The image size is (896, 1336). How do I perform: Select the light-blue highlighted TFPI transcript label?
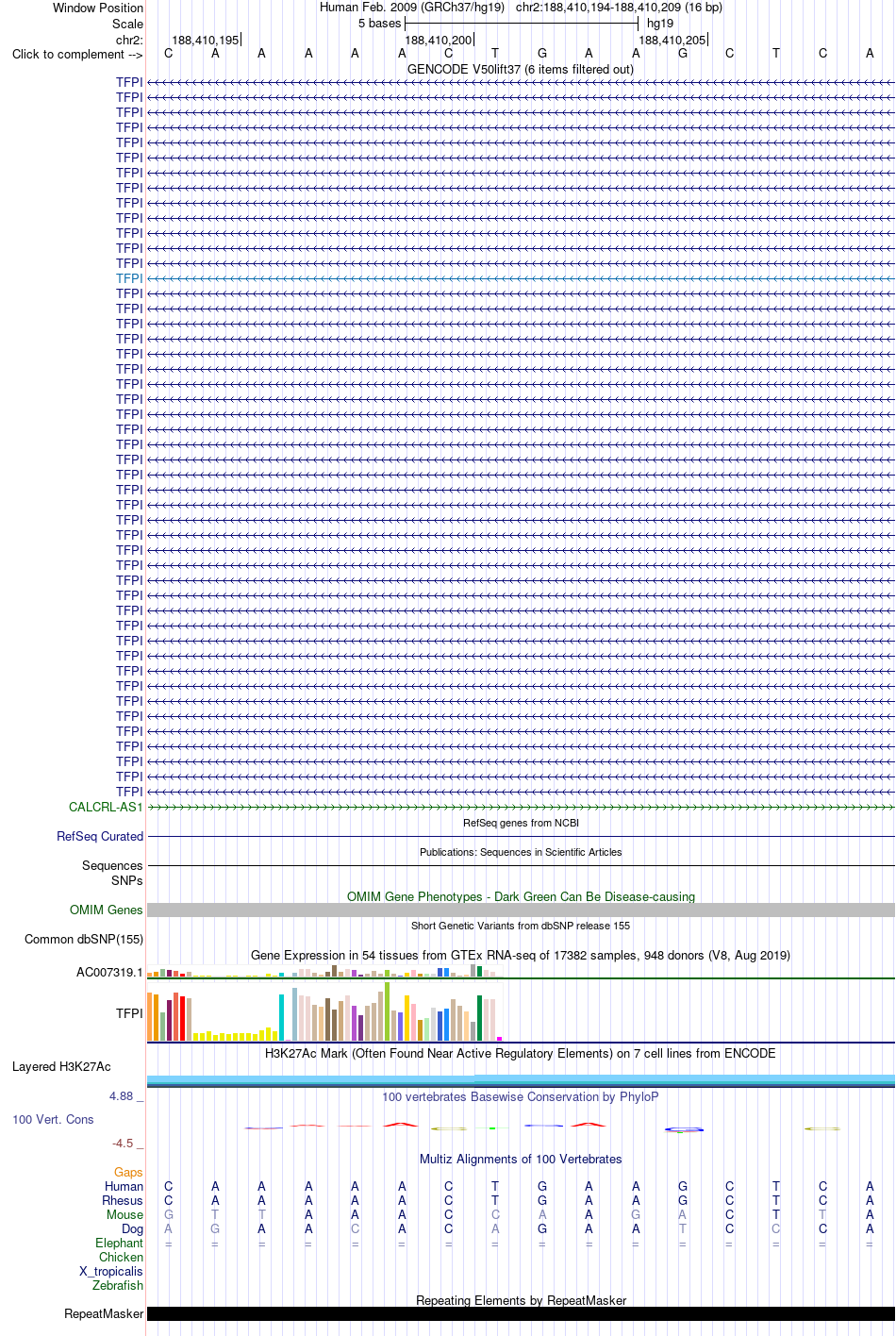129,278
